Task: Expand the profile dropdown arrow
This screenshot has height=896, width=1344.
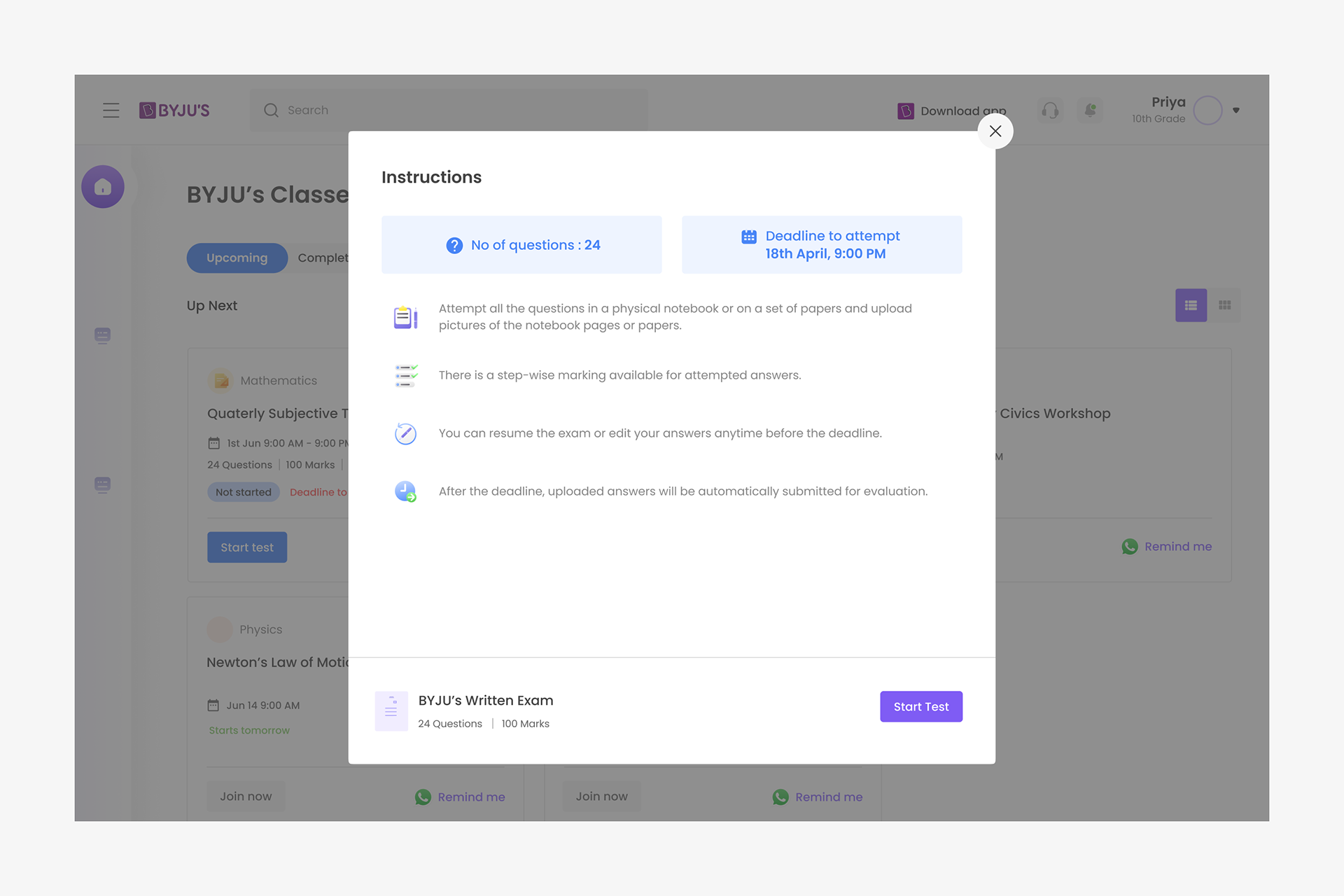Action: pos(1236,111)
